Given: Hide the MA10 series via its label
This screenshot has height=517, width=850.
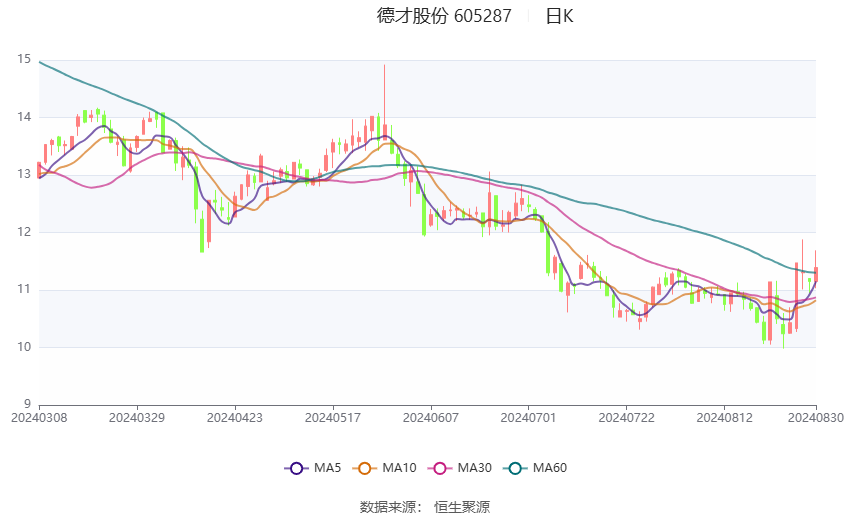Looking at the screenshot, I should pyautogui.click(x=400, y=468).
